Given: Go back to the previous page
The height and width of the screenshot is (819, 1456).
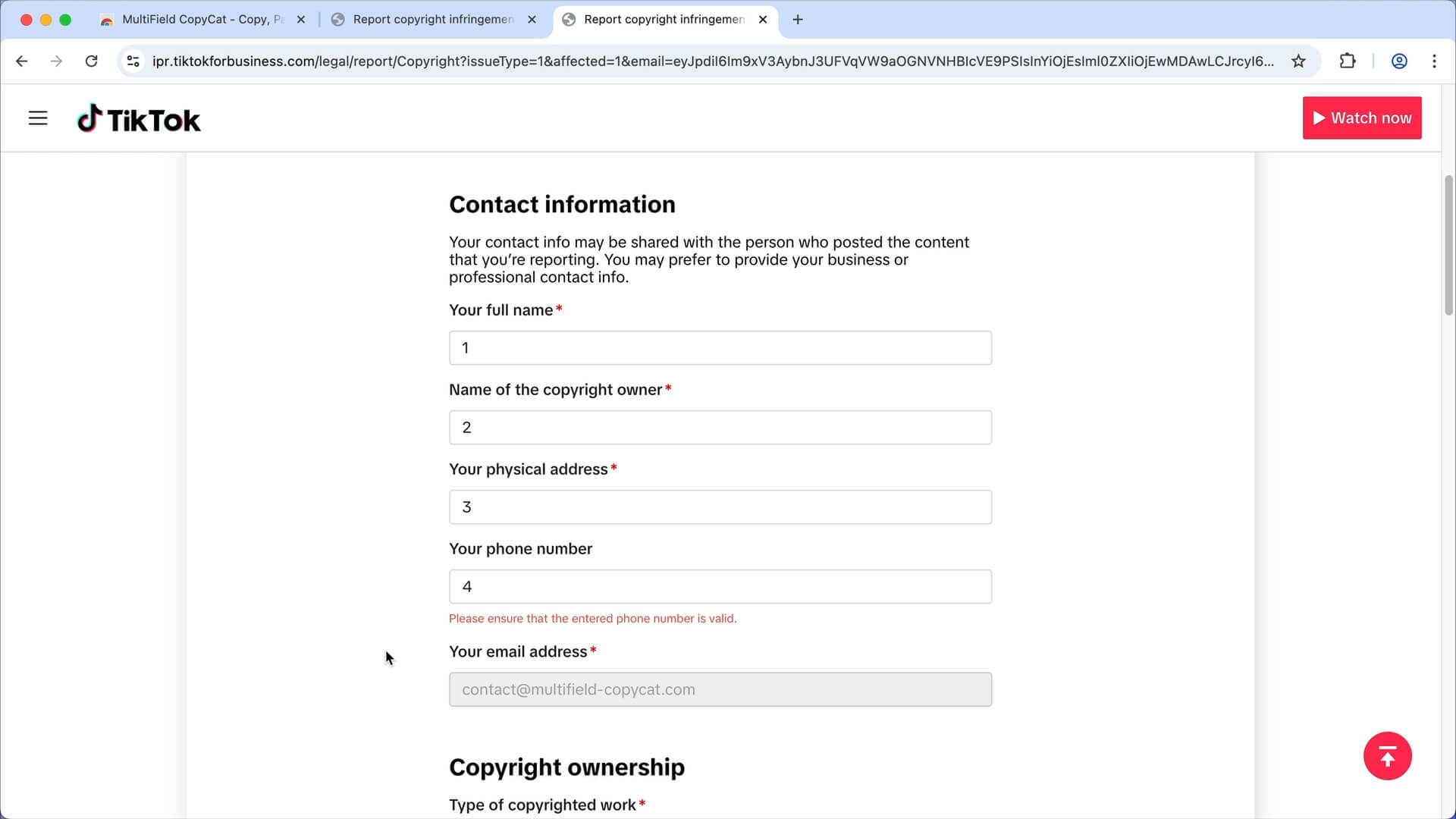Looking at the screenshot, I should [21, 61].
